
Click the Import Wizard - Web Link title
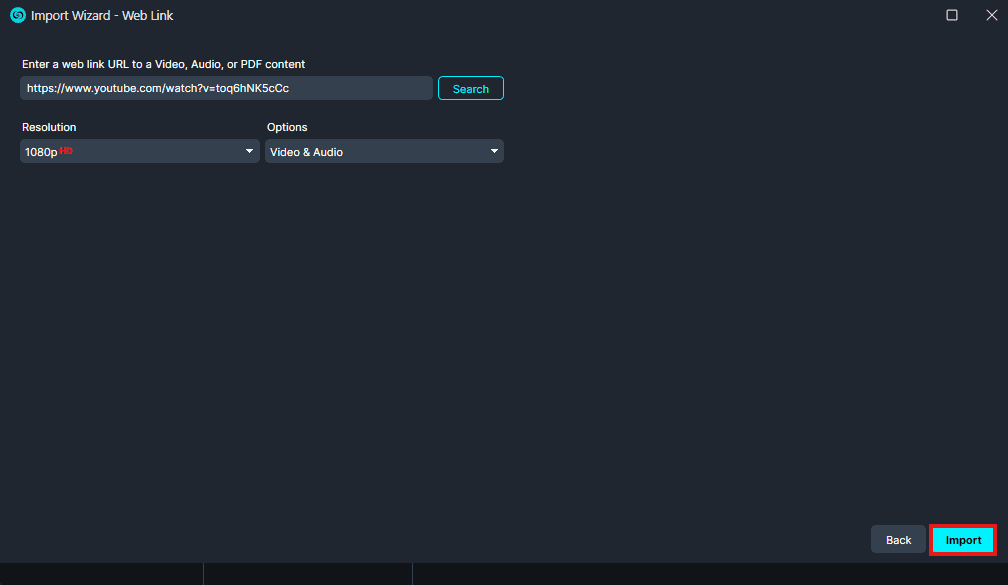[x=102, y=16]
